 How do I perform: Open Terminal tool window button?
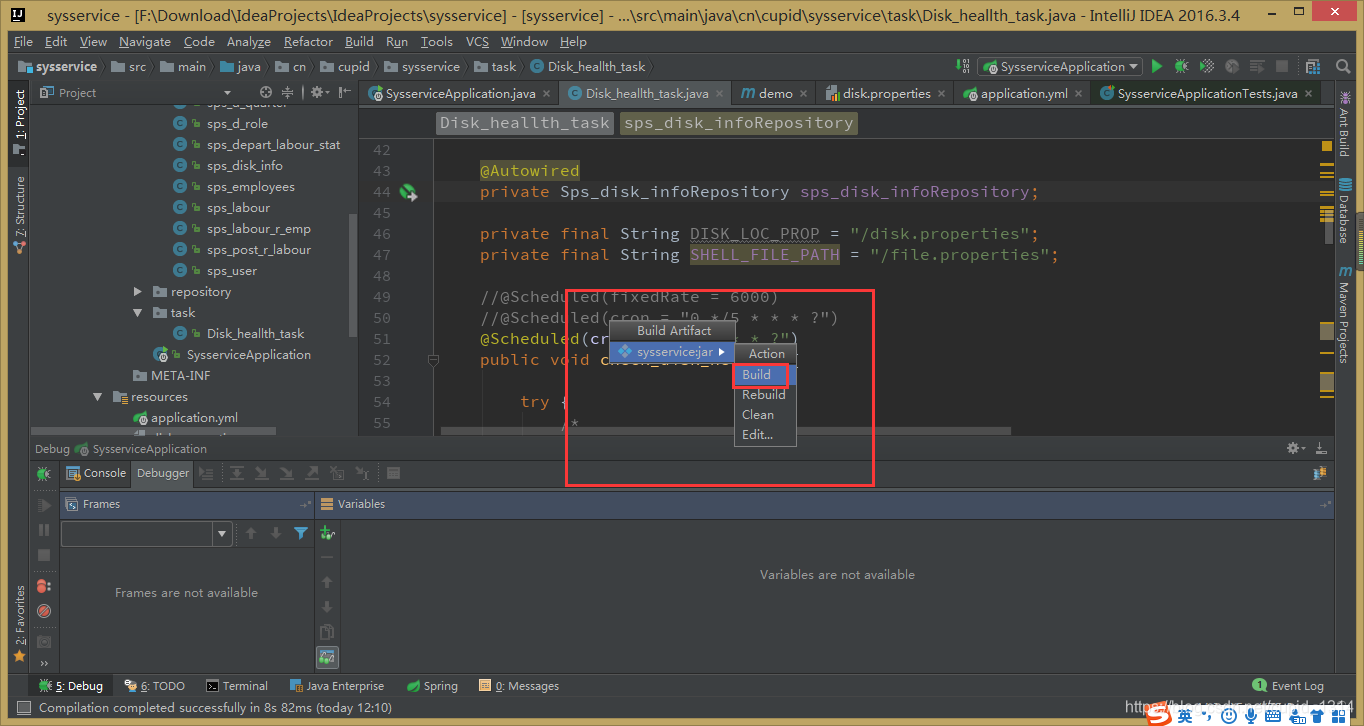[237, 686]
